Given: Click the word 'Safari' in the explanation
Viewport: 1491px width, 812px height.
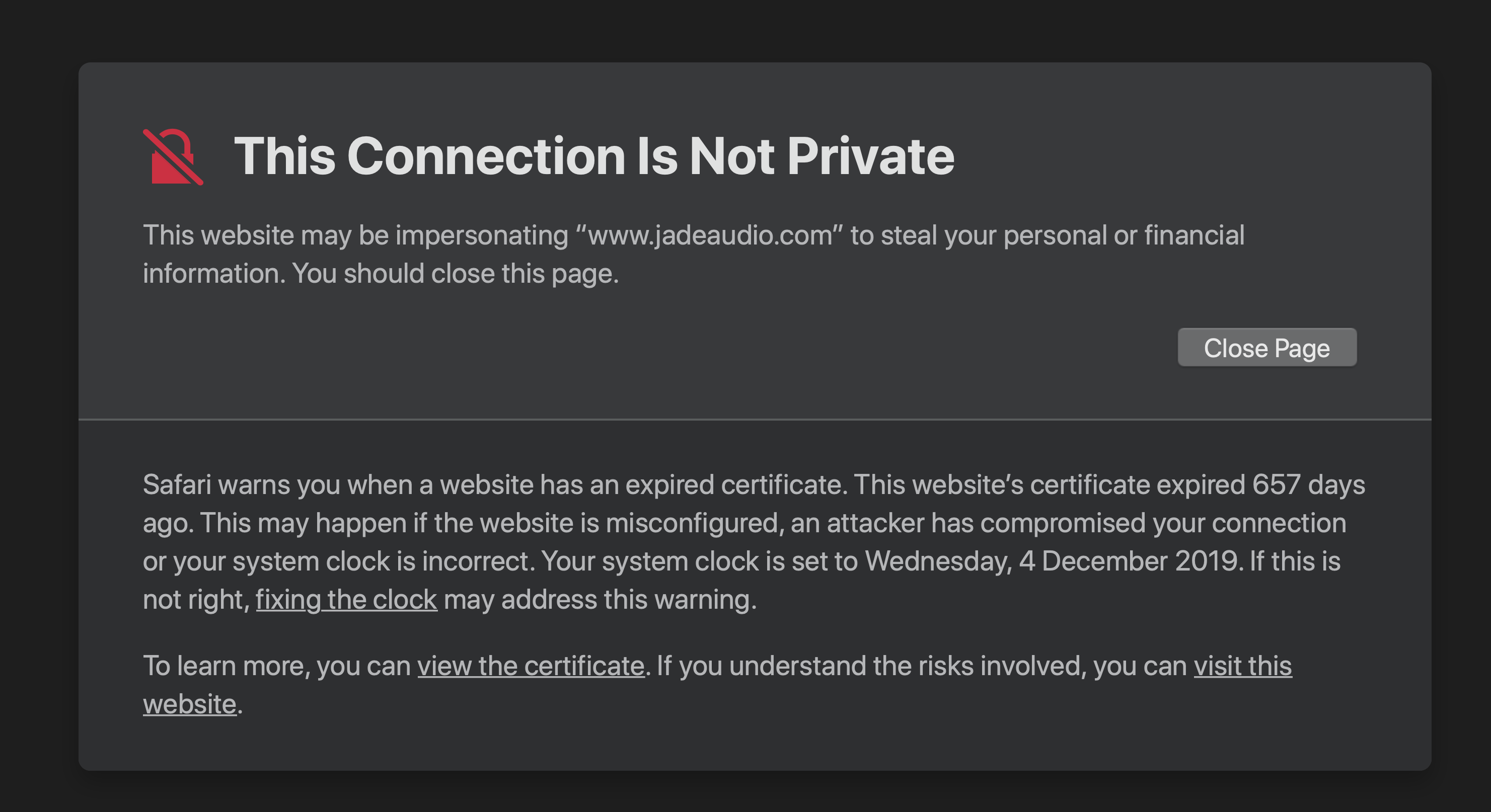Looking at the screenshot, I should click(x=177, y=484).
